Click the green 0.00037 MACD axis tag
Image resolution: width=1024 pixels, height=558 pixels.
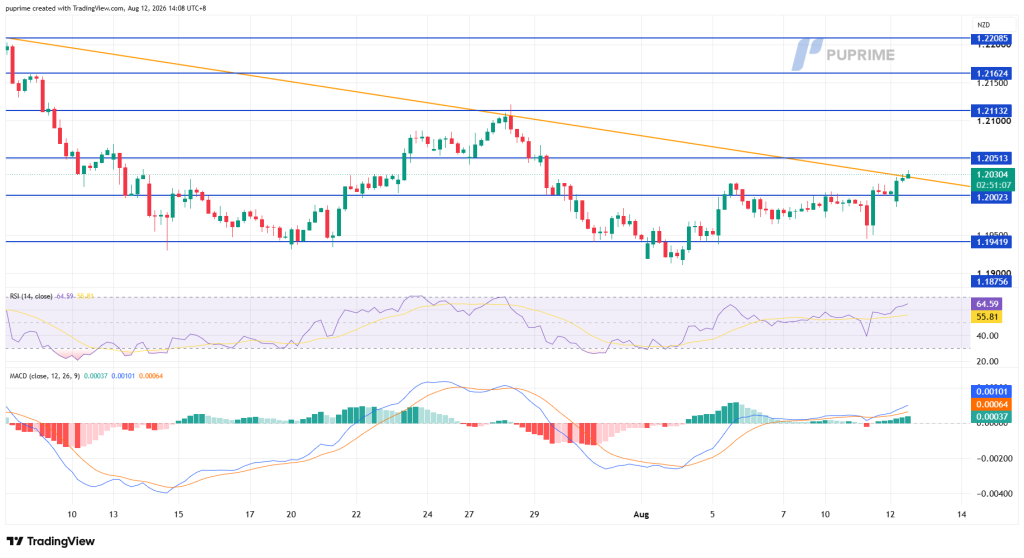click(x=991, y=417)
